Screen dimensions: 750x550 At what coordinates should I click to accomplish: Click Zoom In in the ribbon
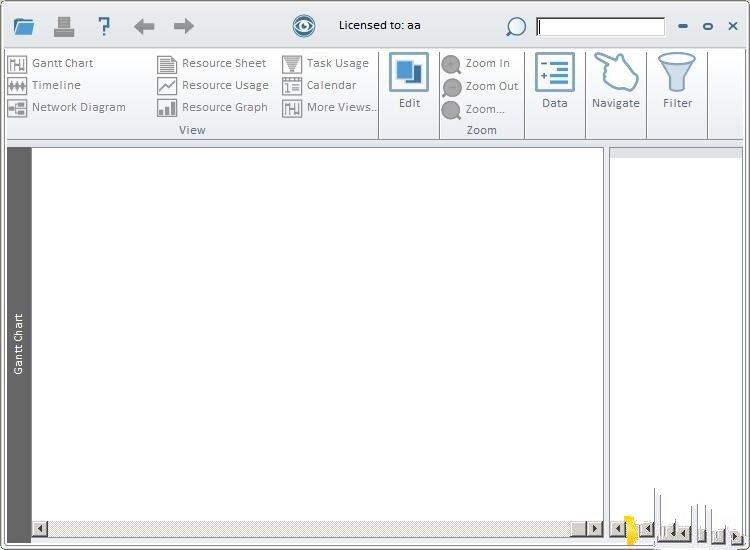tap(476, 63)
